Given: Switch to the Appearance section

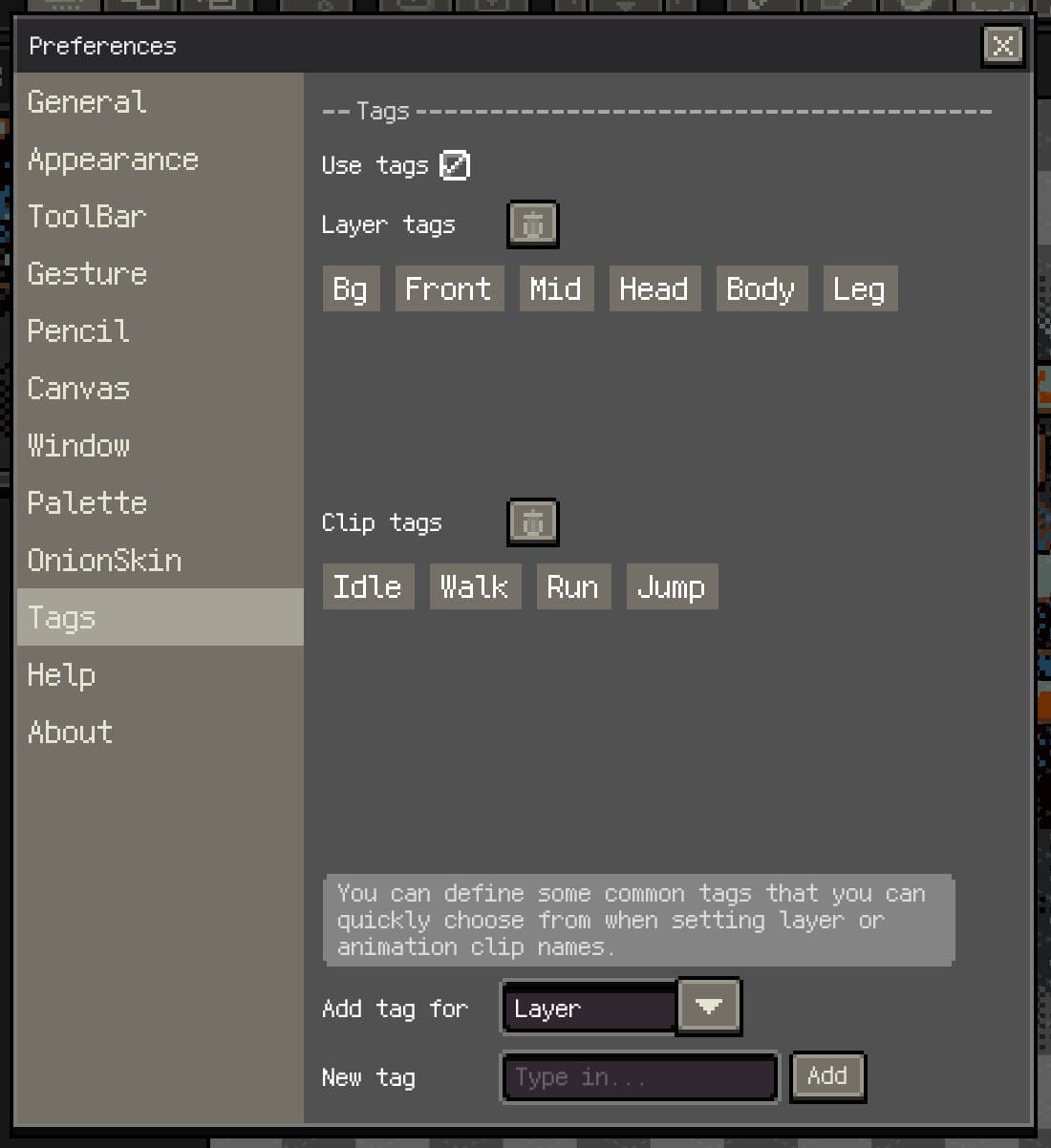Looking at the screenshot, I should (x=160, y=159).
